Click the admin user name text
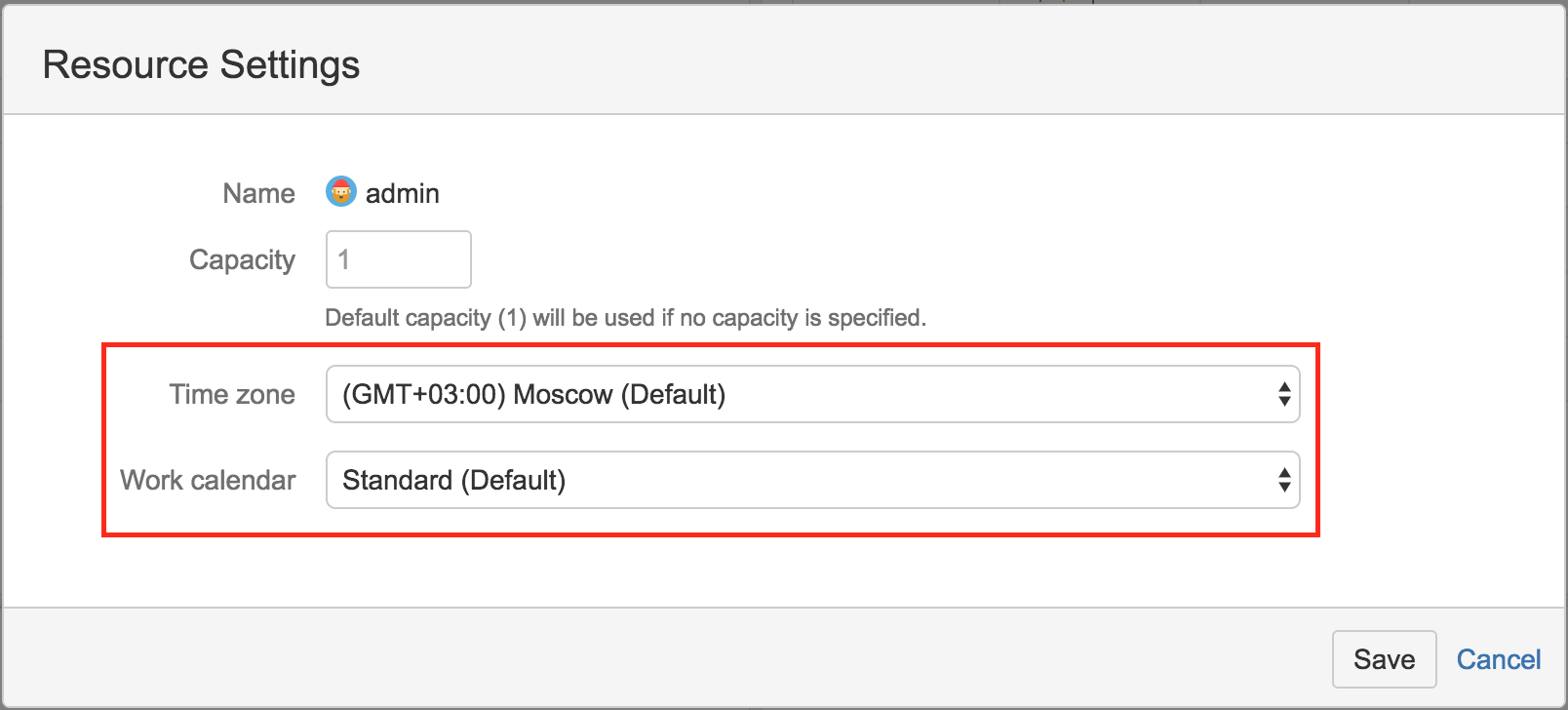Image resolution: width=1568 pixels, height=710 pixels. click(402, 193)
